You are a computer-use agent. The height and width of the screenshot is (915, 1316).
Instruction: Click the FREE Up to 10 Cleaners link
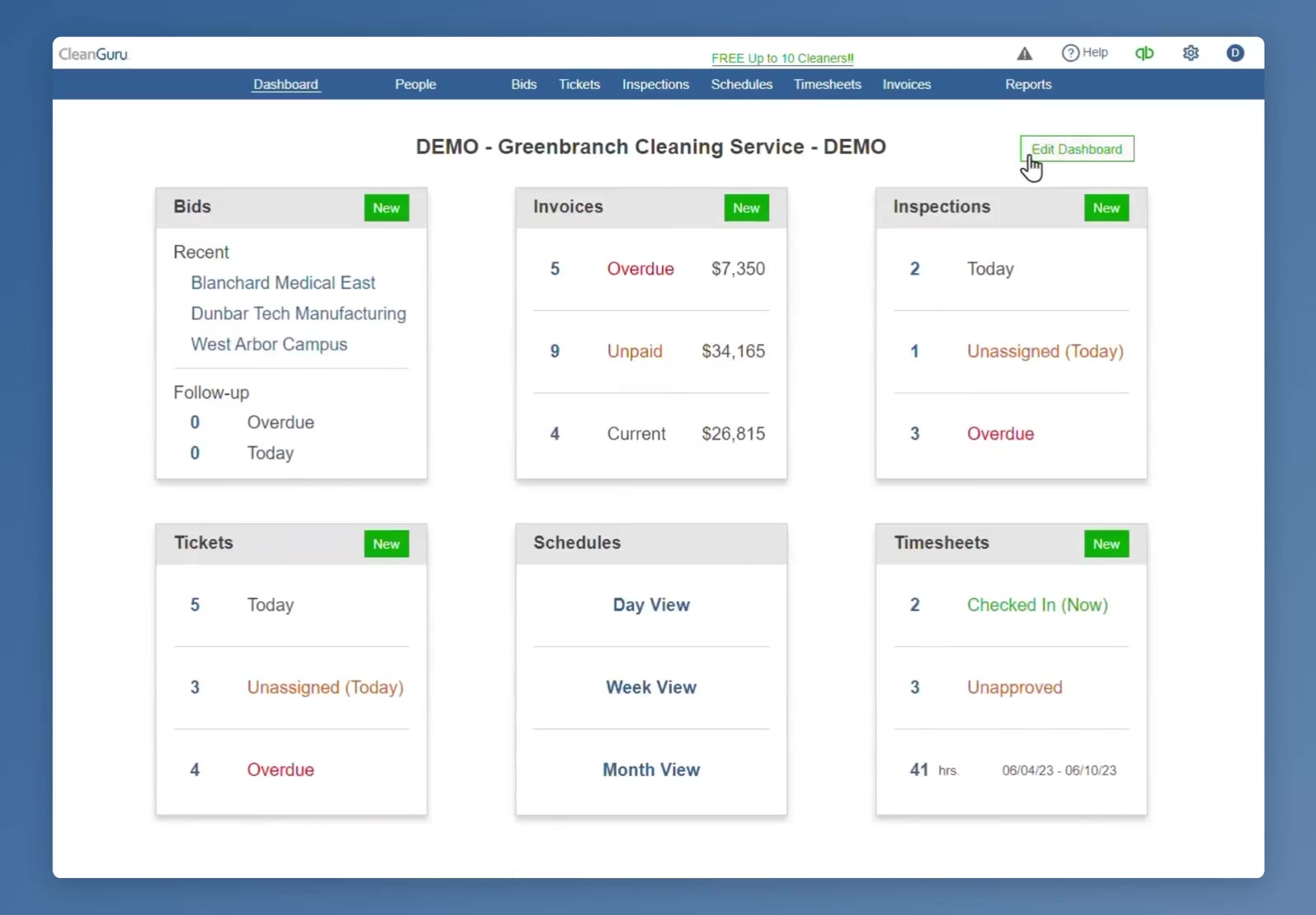[x=782, y=58]
